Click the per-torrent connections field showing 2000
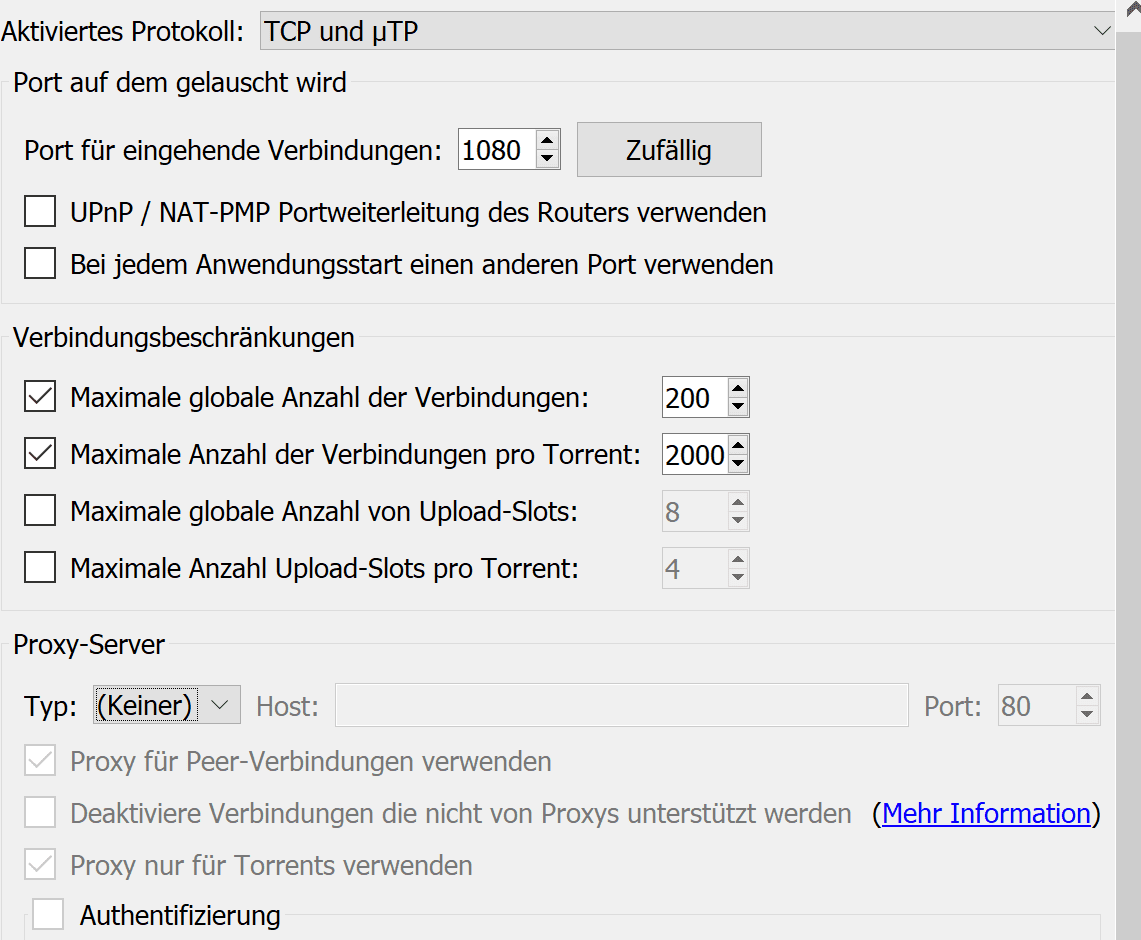 [x=695, y=455]
